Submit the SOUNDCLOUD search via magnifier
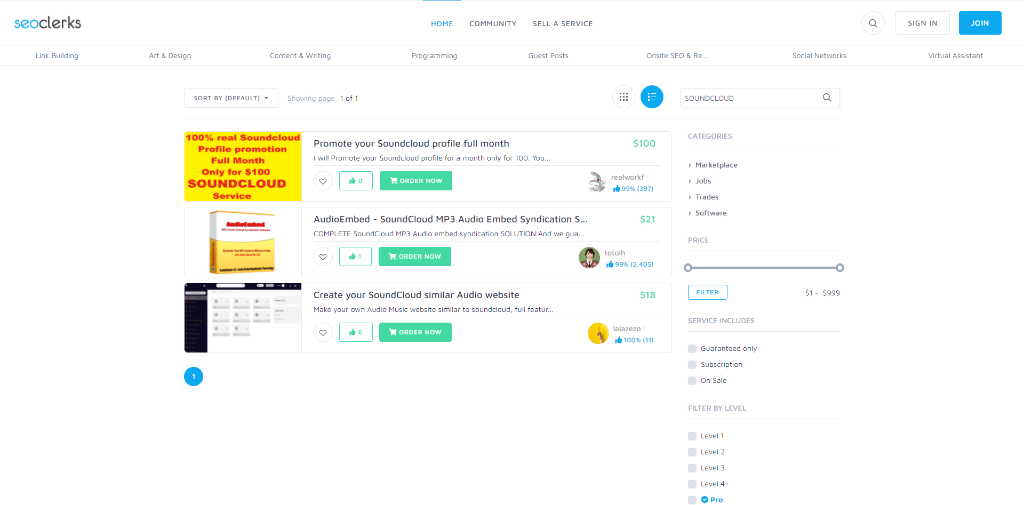Viewport: 1024px width, 505px height. tap(827, 97)
